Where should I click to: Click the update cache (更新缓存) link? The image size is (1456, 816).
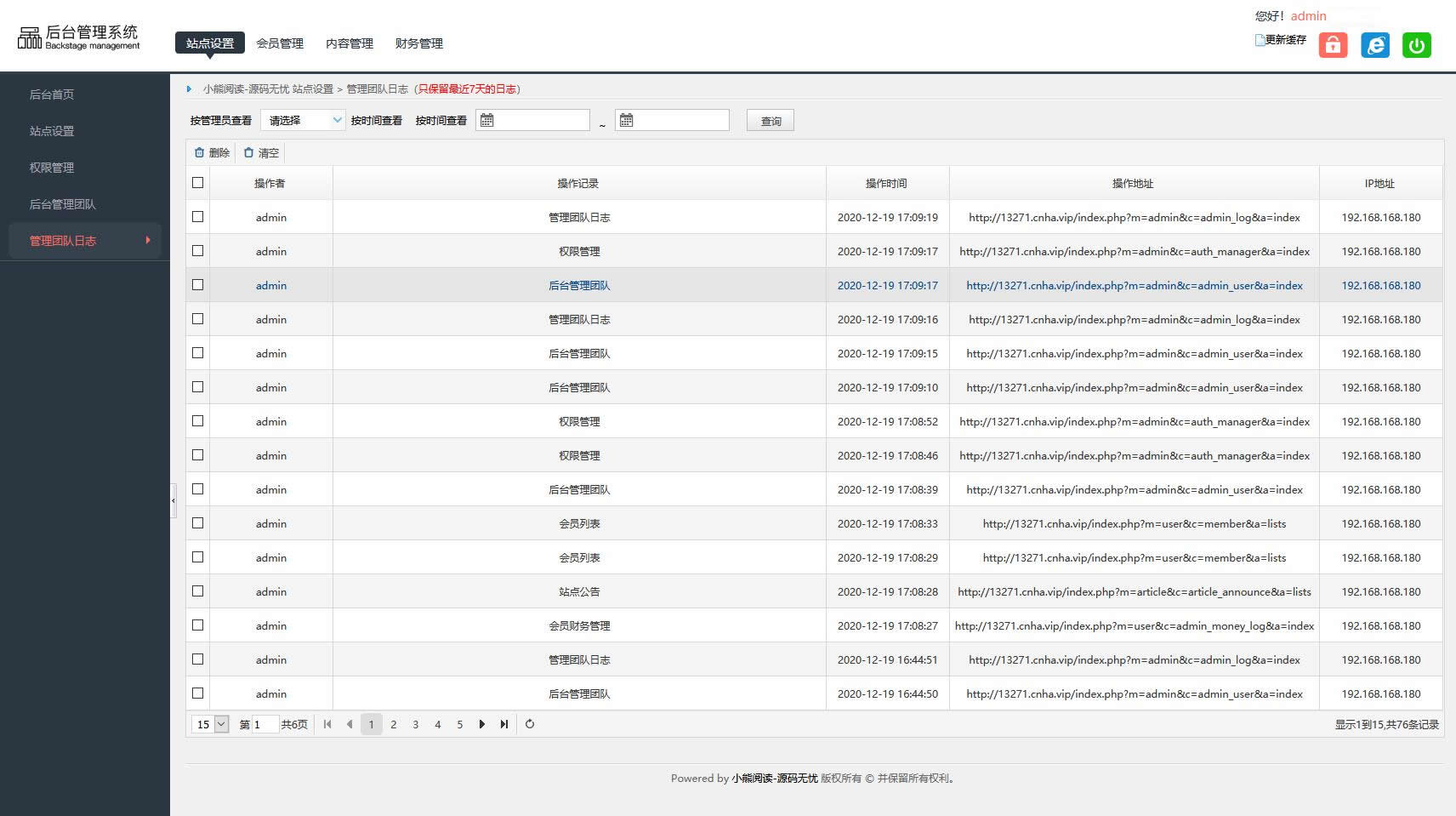click(x=1281, y=39)
